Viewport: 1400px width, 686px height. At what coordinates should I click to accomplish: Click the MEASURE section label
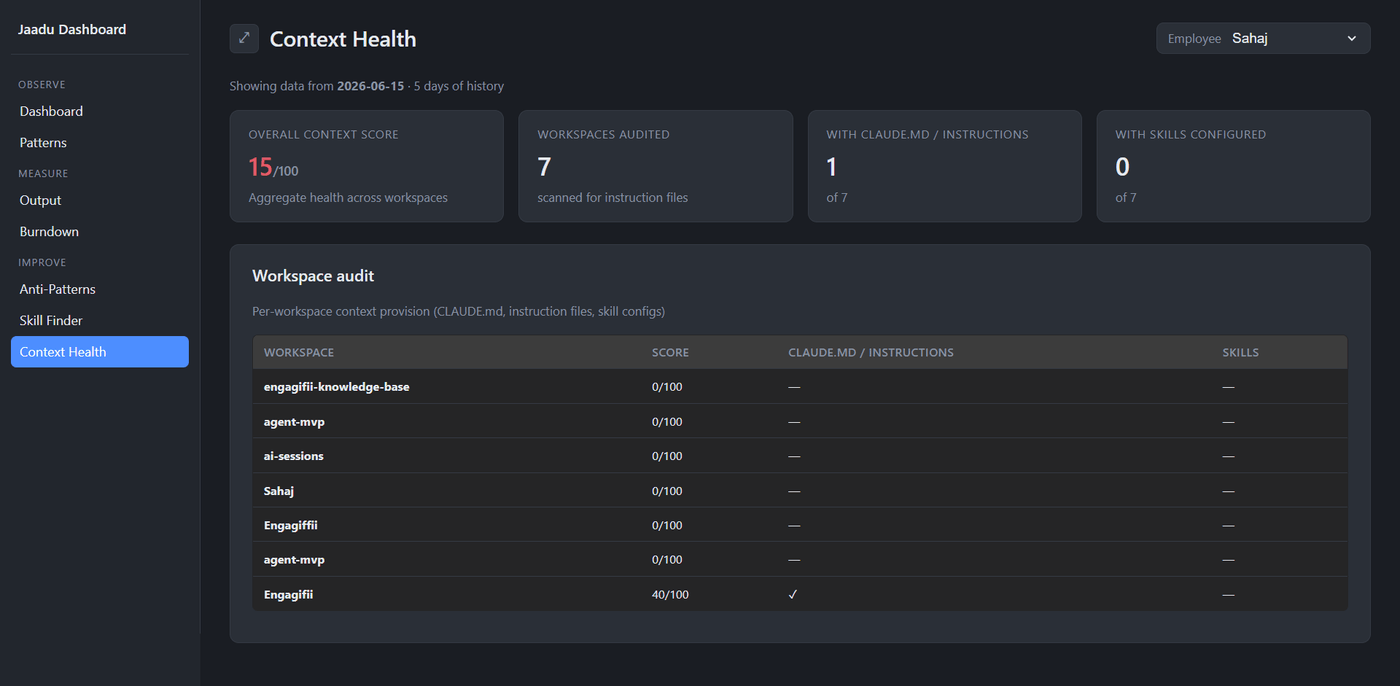[43, 173]
